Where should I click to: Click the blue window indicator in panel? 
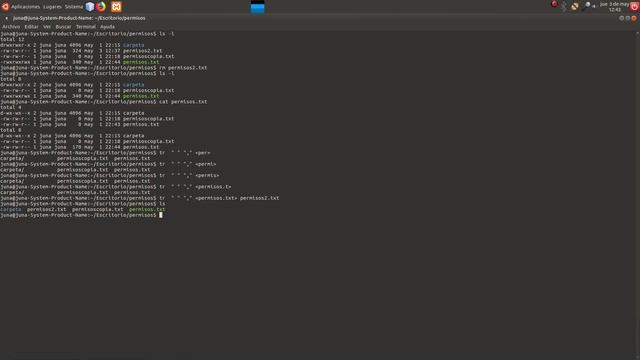coord(258,7)
